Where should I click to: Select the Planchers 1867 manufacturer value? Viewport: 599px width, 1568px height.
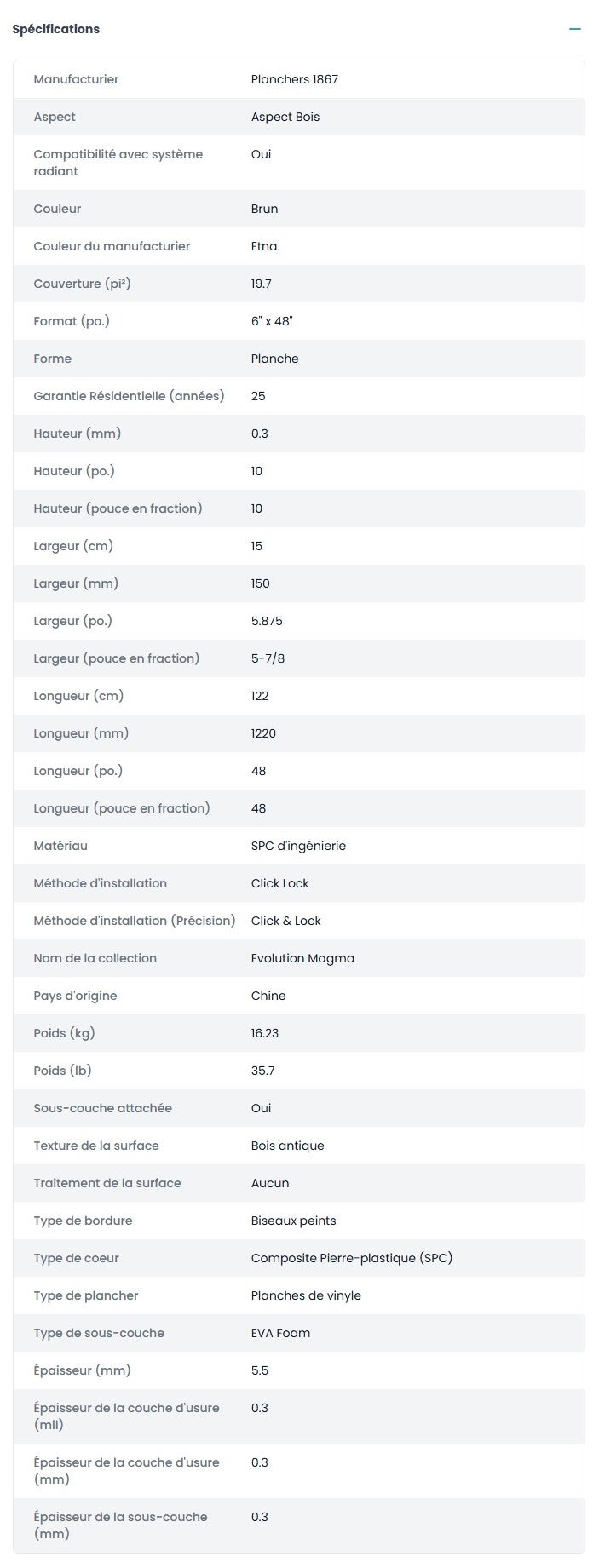[294, 79]
